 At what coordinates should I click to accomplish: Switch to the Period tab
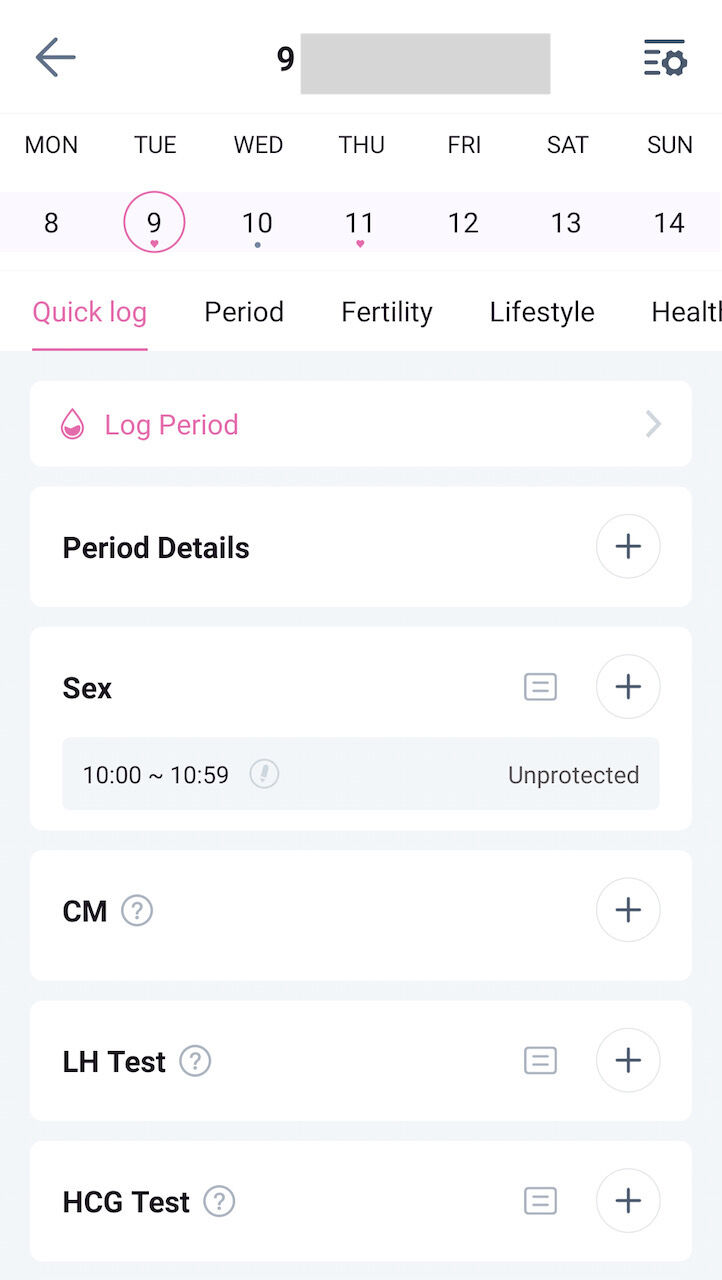pyautogui.click(x=244, y=312)
